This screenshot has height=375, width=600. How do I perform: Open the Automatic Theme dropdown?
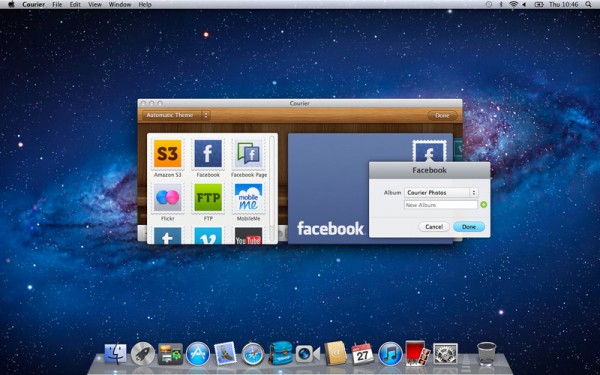[x=176, y=115]
